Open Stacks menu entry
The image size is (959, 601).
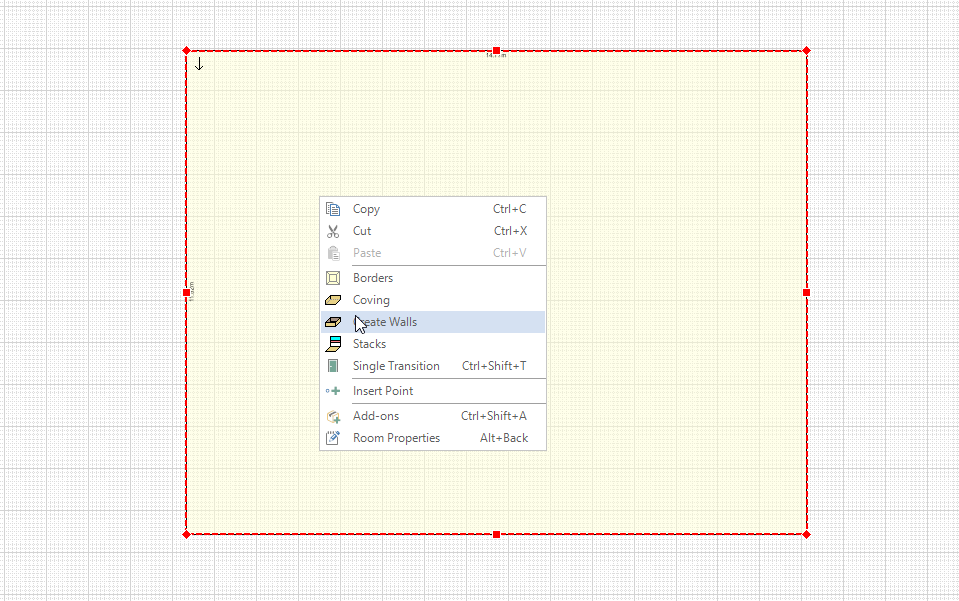pyautogui.click(x=433, y=344)
